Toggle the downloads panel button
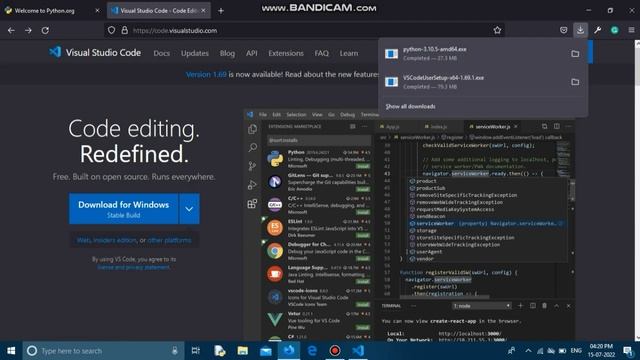The width and height of the screenshot is (640, 360). (x=580, y=30)
